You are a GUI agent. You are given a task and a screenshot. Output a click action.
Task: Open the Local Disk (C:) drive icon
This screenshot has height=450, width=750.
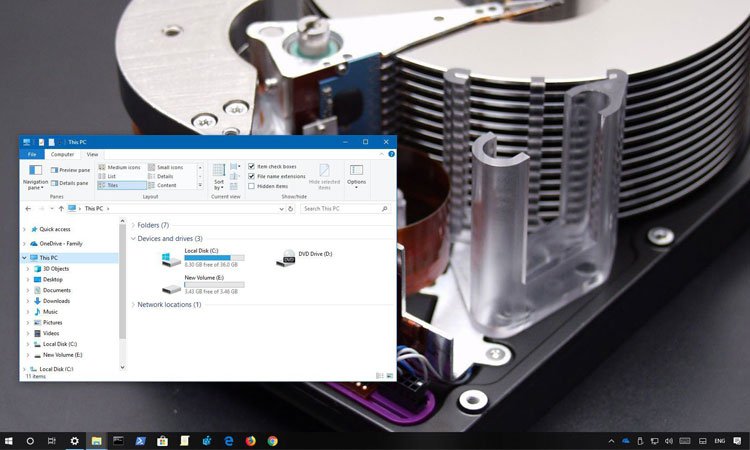click(171, 258)
